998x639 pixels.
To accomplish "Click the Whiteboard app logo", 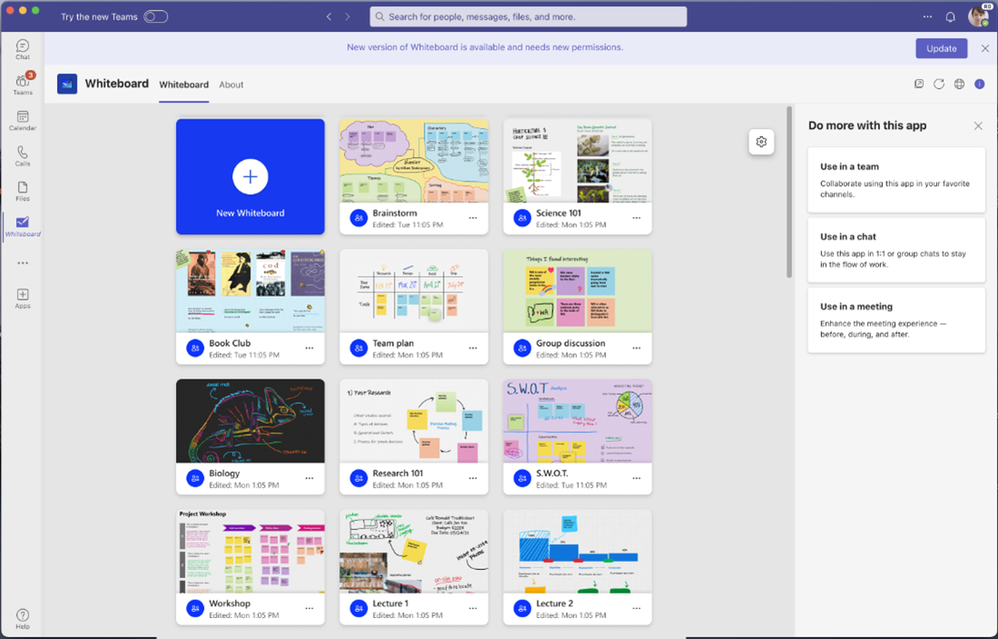I will pyautogui.click(x=67, y=84).
